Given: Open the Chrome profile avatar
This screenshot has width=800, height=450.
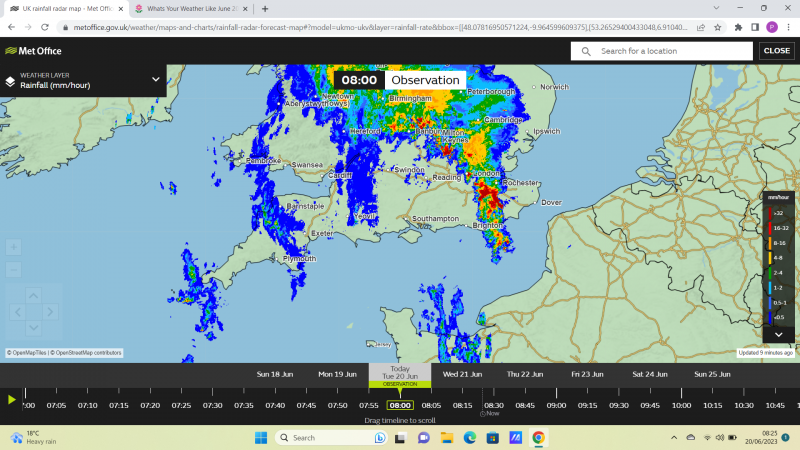Looking at the screenshot, I should 772,27.
